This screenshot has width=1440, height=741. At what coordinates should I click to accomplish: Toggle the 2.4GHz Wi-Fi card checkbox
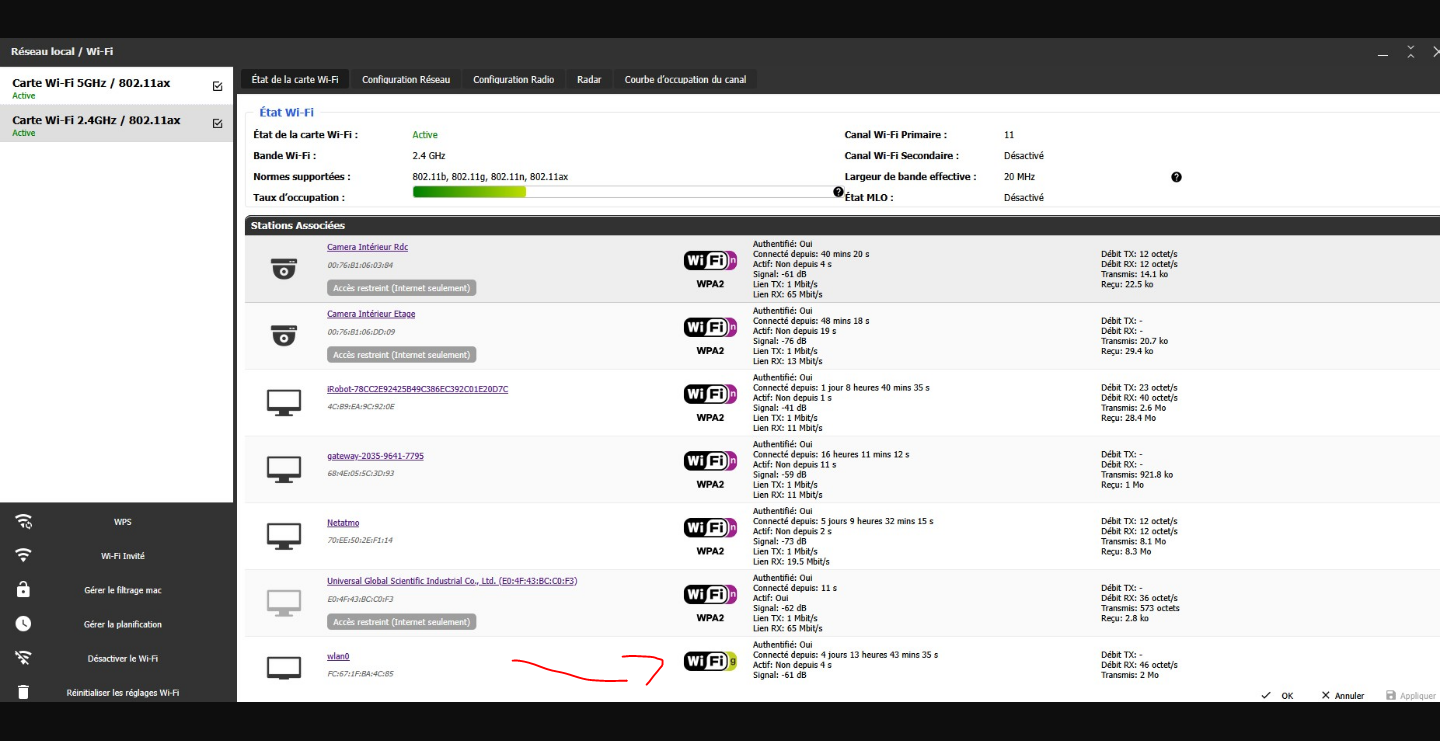click(x=218, y=123)
